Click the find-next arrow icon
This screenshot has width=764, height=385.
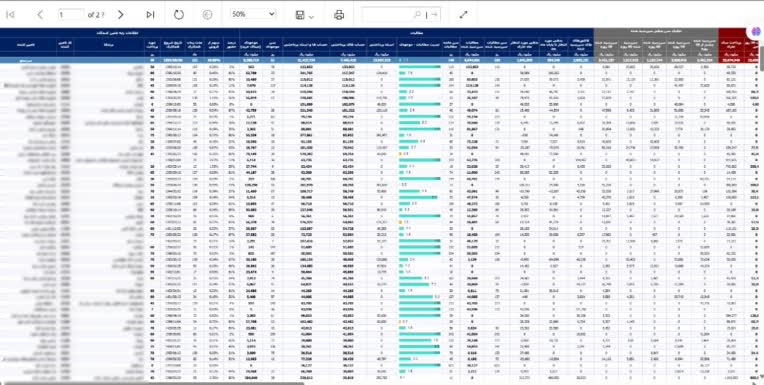point(434,15)
